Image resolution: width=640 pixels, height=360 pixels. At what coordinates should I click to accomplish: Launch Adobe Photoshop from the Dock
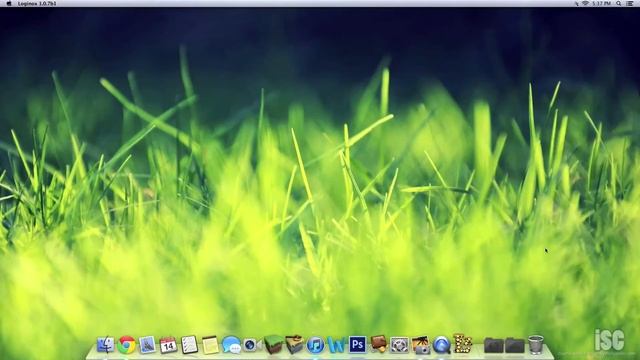(358, 344)
